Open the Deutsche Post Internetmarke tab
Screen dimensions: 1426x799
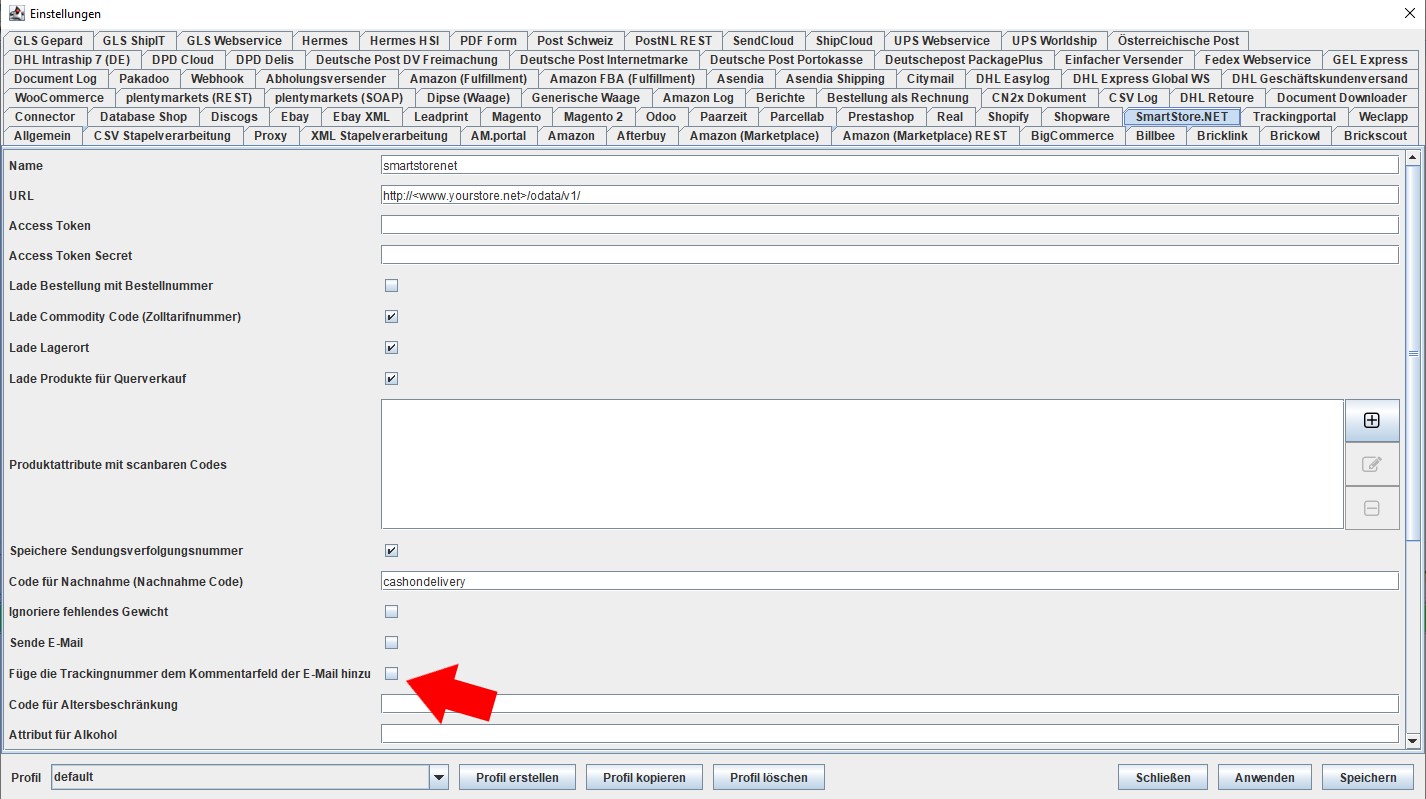[x=604, y=60]
